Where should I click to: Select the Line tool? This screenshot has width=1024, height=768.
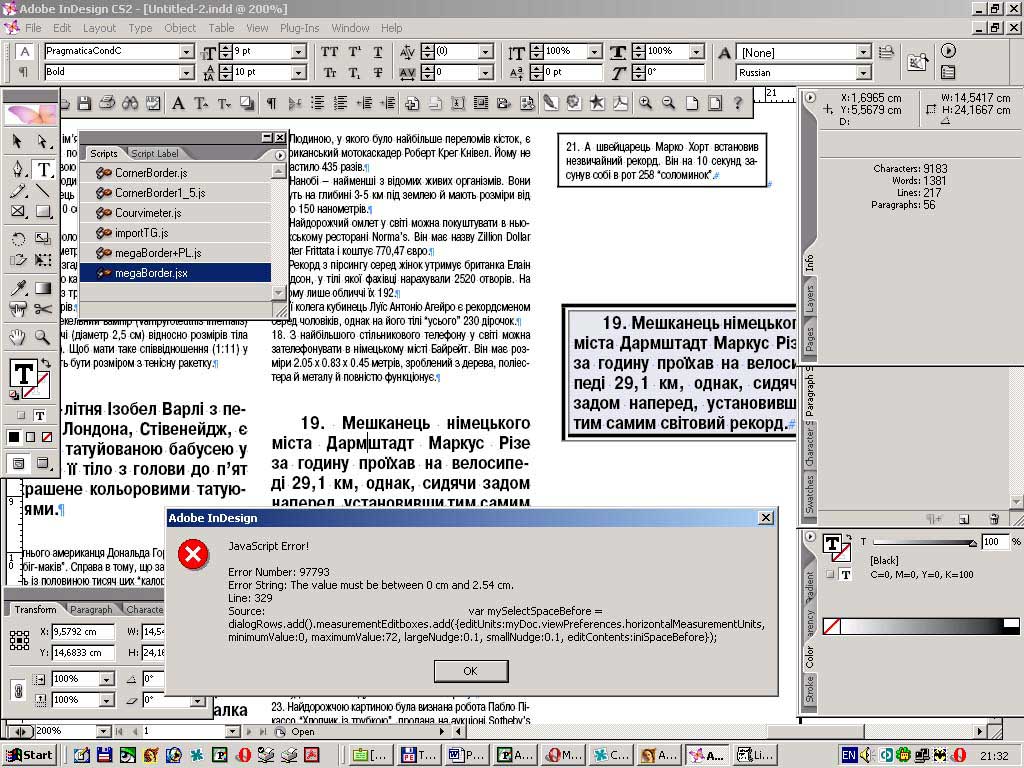(x=42, y=191)
